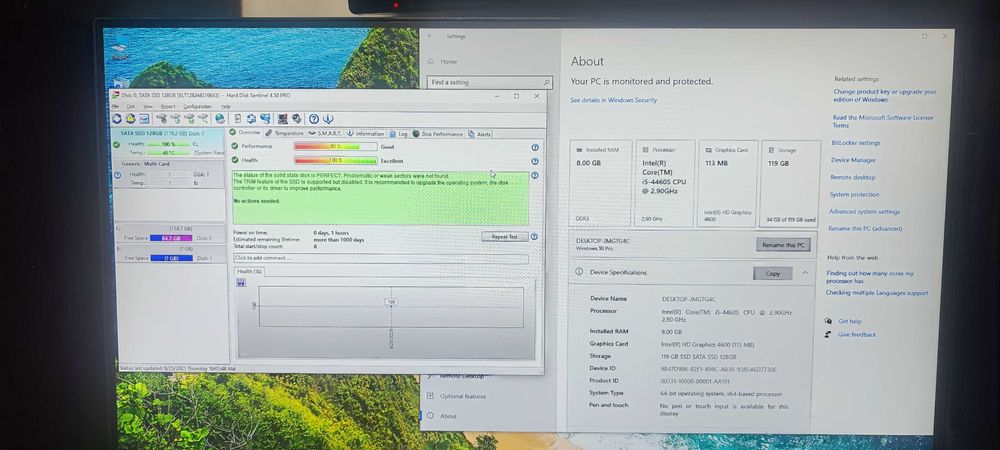Open the Disk menu

(x=131, y=106)
